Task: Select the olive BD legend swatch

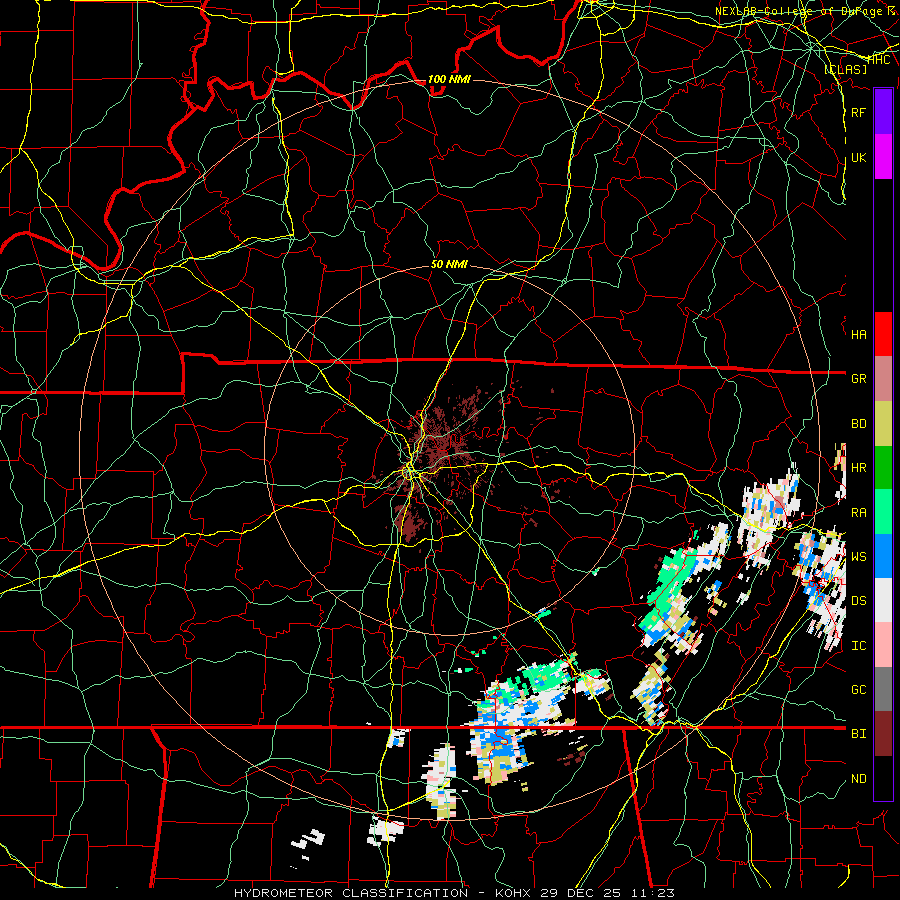Action: 883,423
